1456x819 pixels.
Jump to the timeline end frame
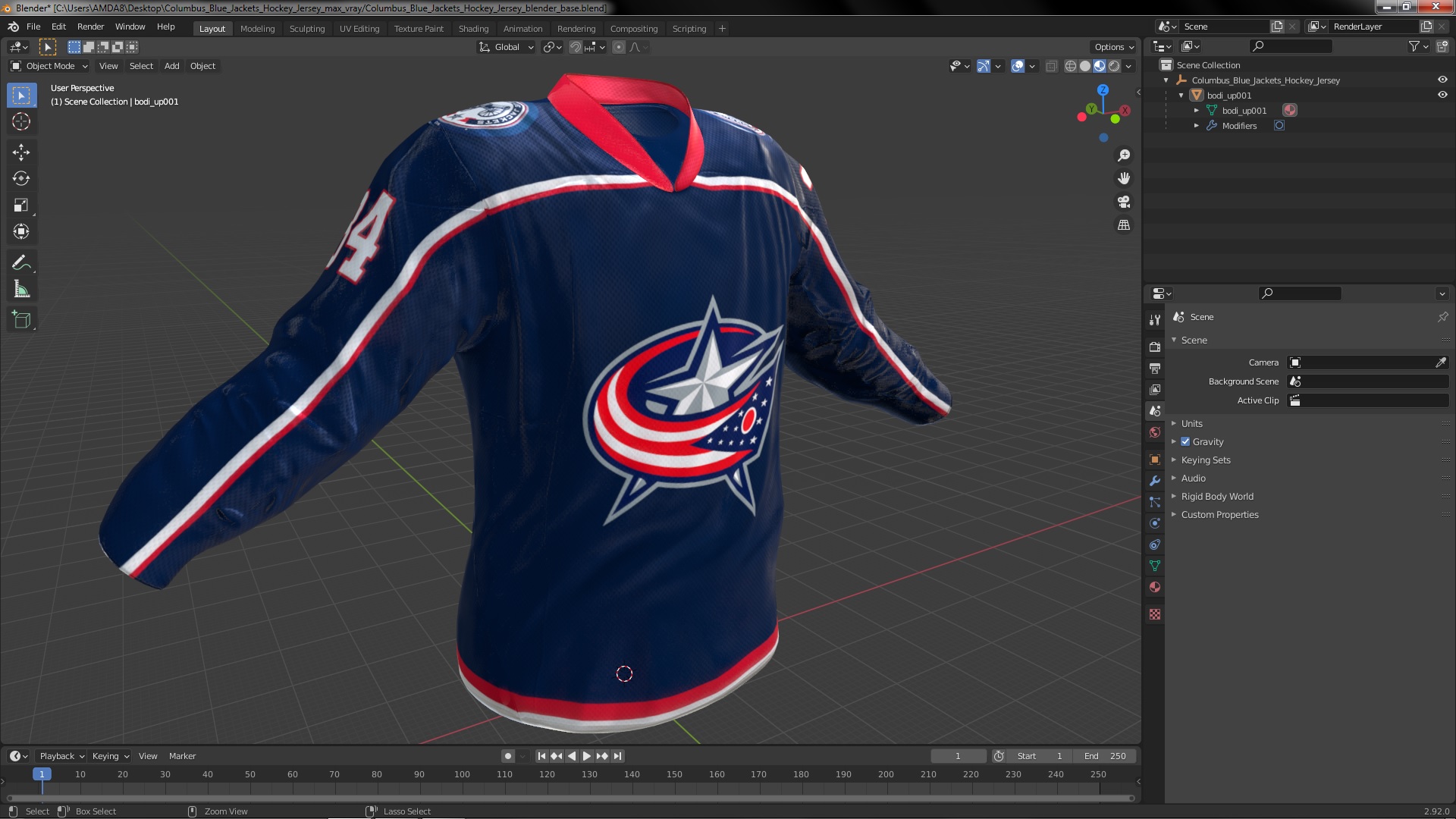pyautogui.click(x=617, y=756)
